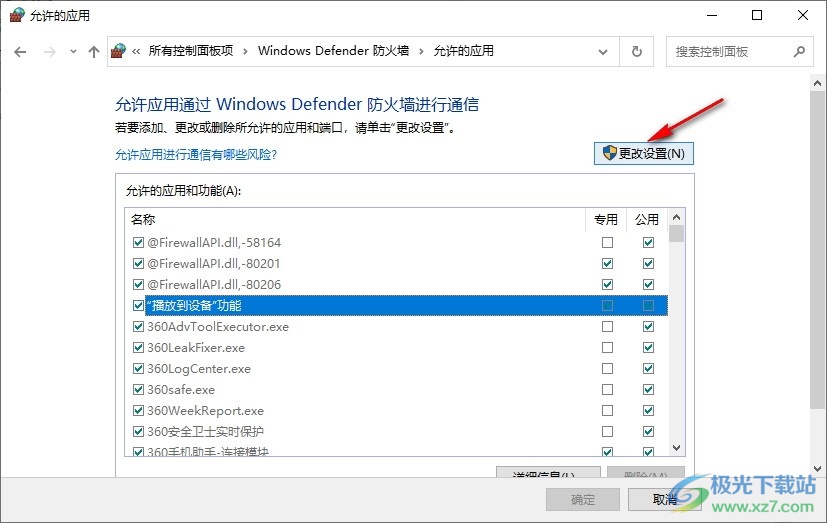Screen dimensions: 827x523
Task: Click the firewall icon in address bar
Action: [x=119, y=51]
